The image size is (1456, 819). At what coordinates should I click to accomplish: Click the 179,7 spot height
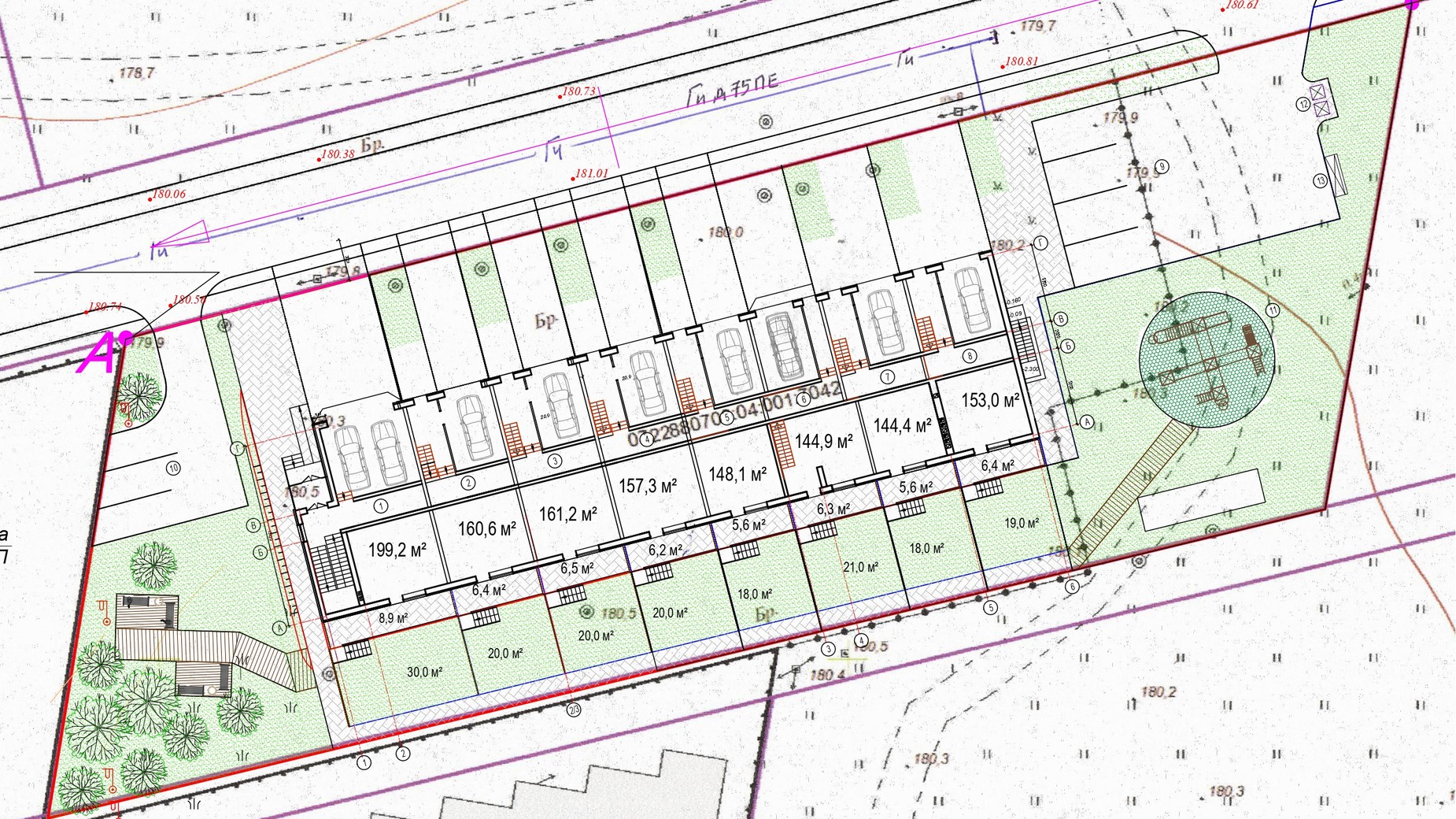click(1038, 26)
